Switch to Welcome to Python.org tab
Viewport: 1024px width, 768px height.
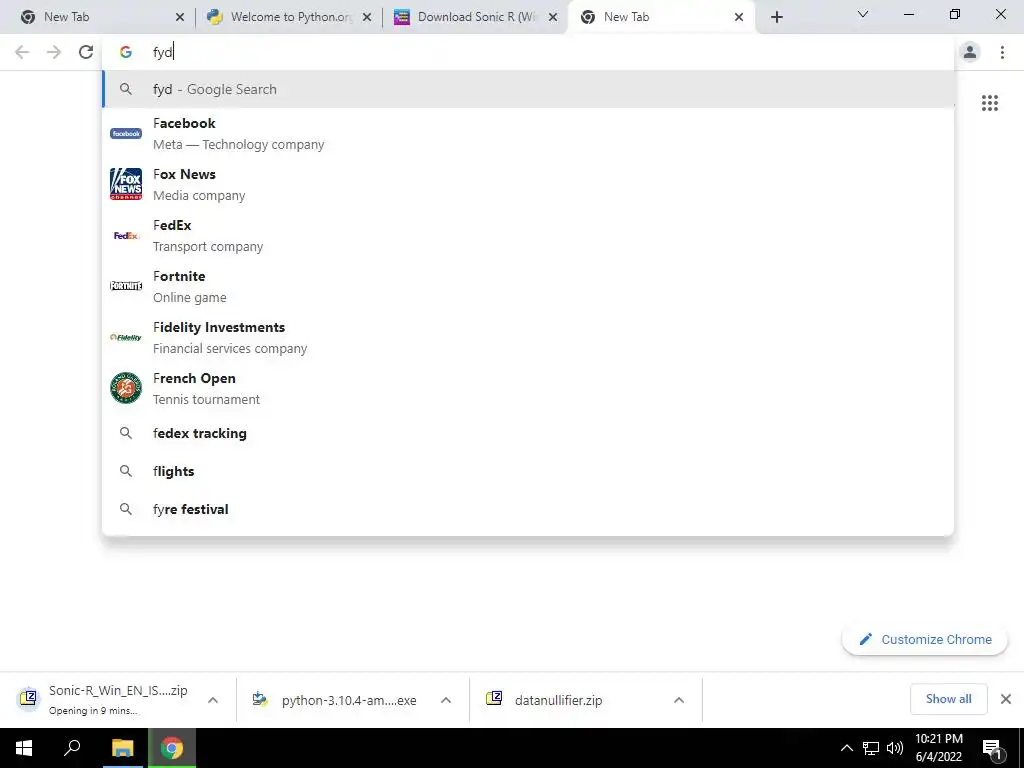[x=289, y=17]
